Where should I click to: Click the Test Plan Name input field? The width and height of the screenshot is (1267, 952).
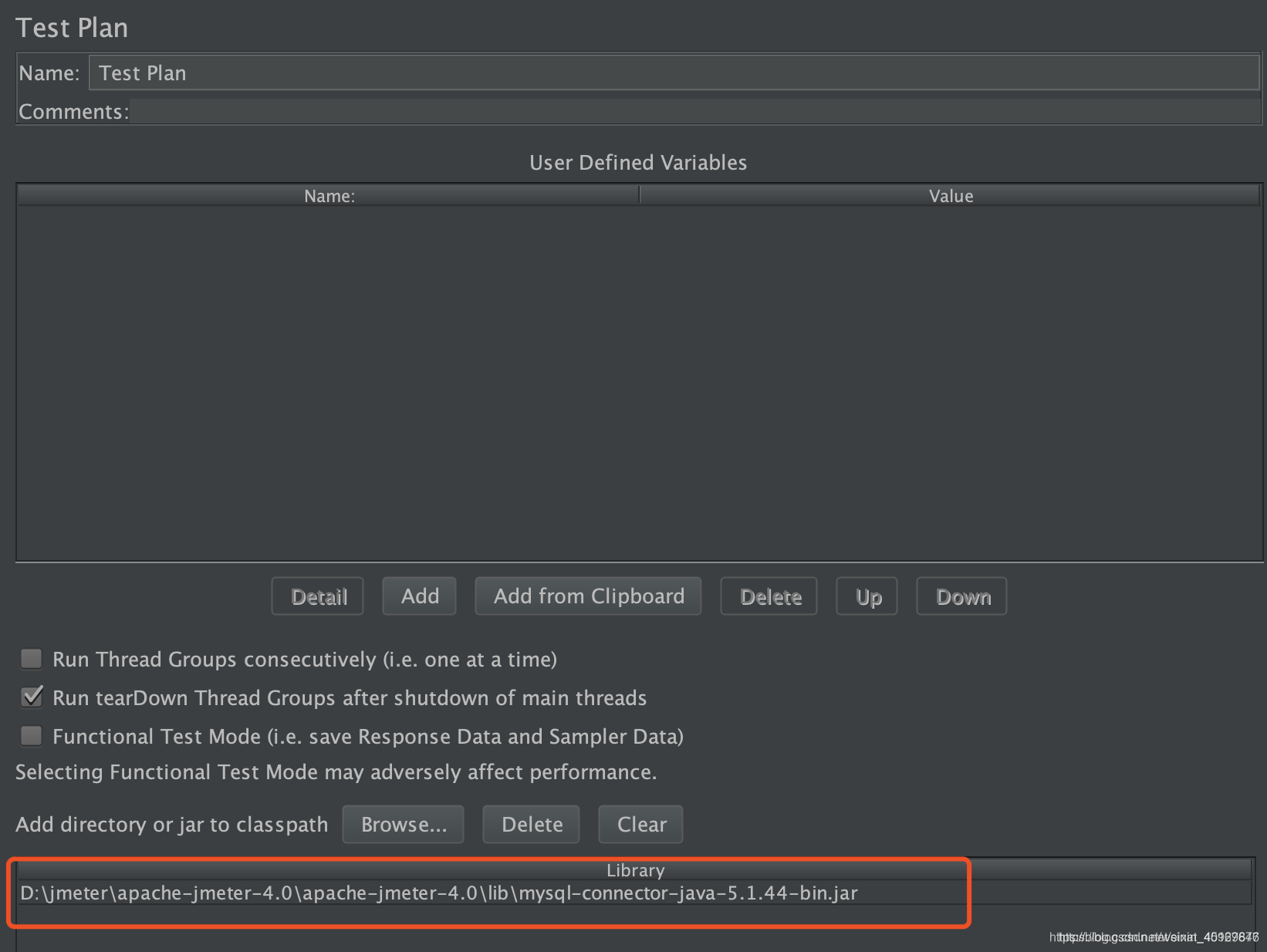click(x=674, y=73)
